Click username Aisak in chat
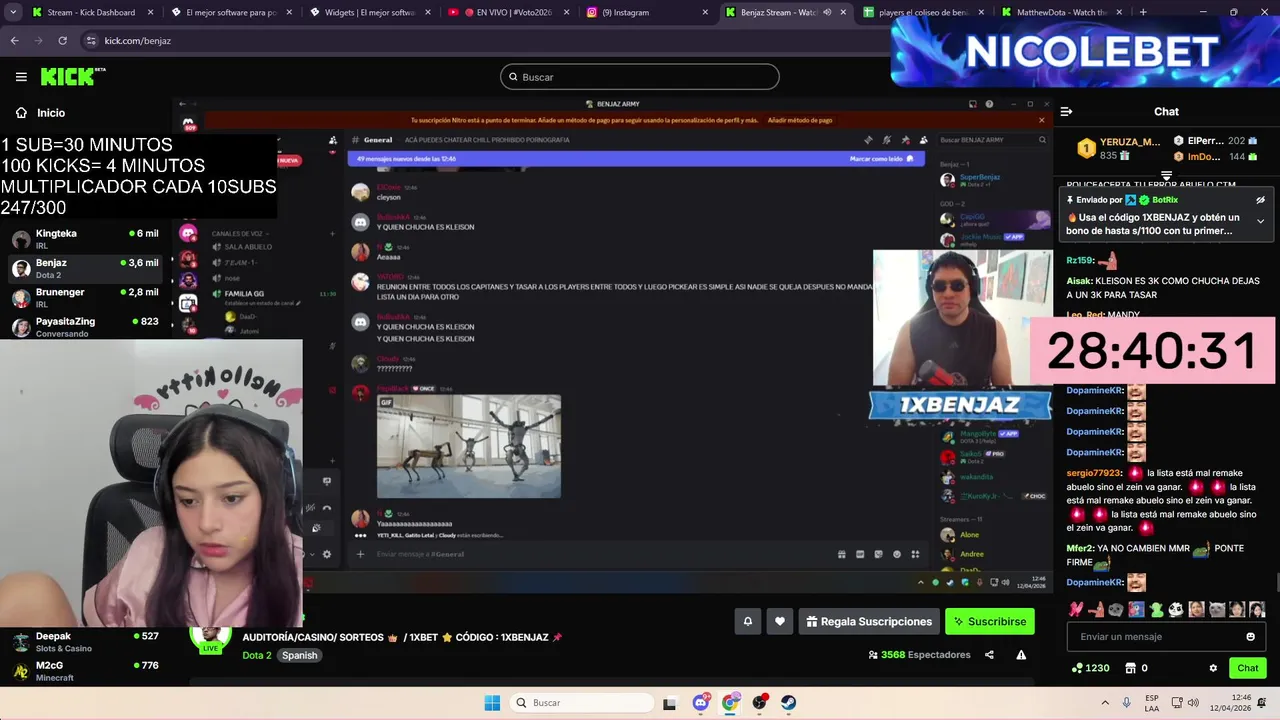Image resolution: width=1280 pixels, height=720 pixels. (x=1080, y=282)
